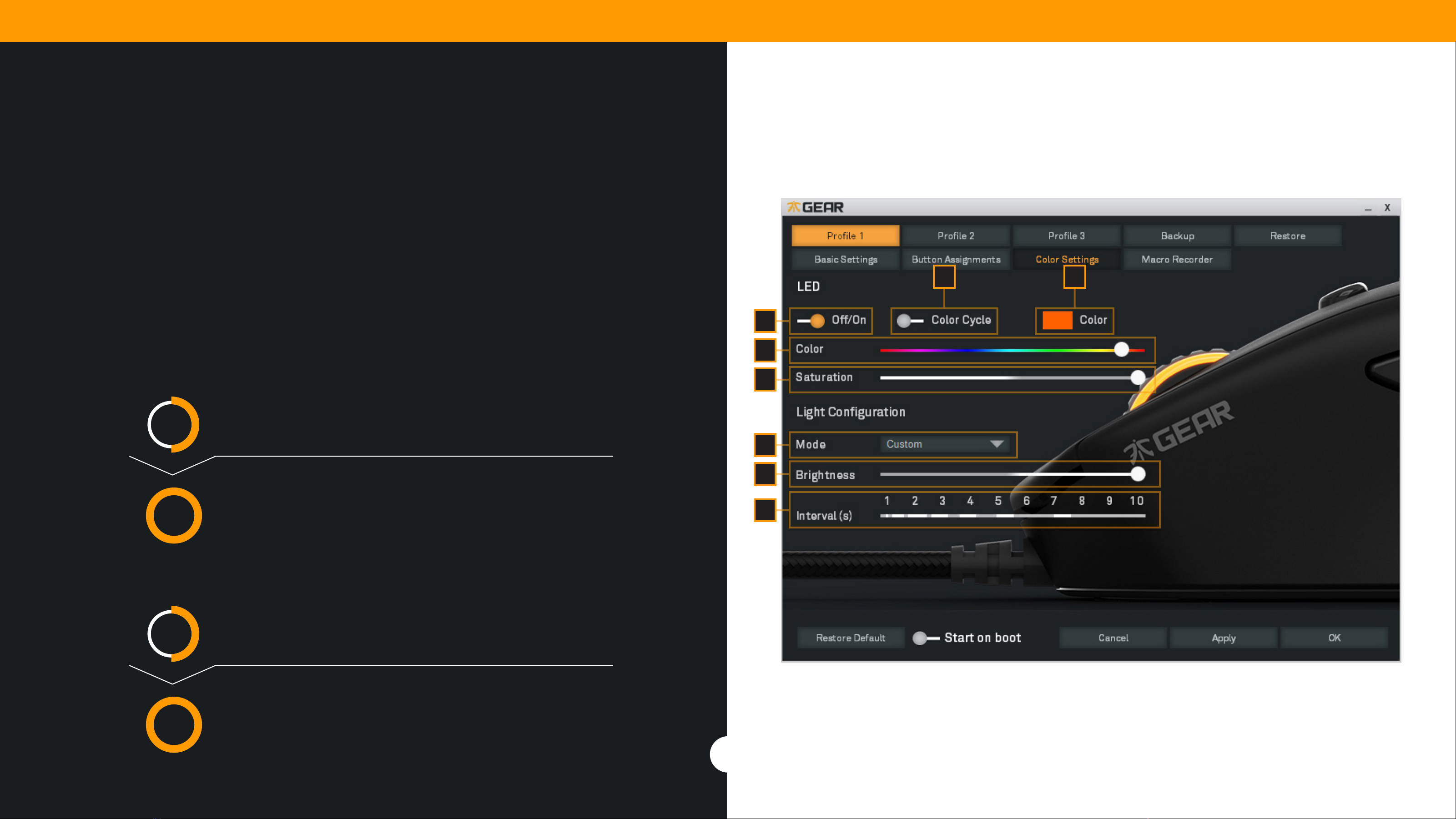Switch to Profile 3 tab
This screenshot has width=1456, height=819.
pyautogui.click(x=1067, y=236)
